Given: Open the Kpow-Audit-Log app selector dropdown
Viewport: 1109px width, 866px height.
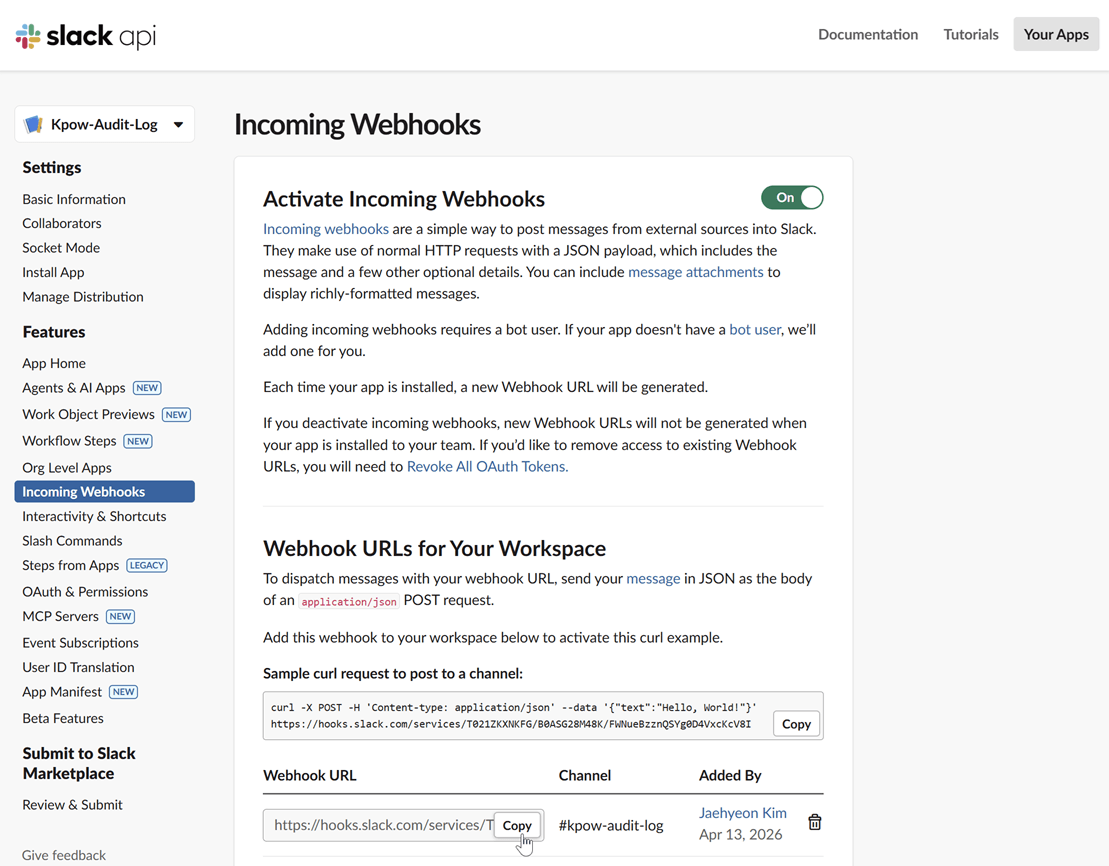Looking at the screenshot, I should pyautogui.click(x=105, y=125).
